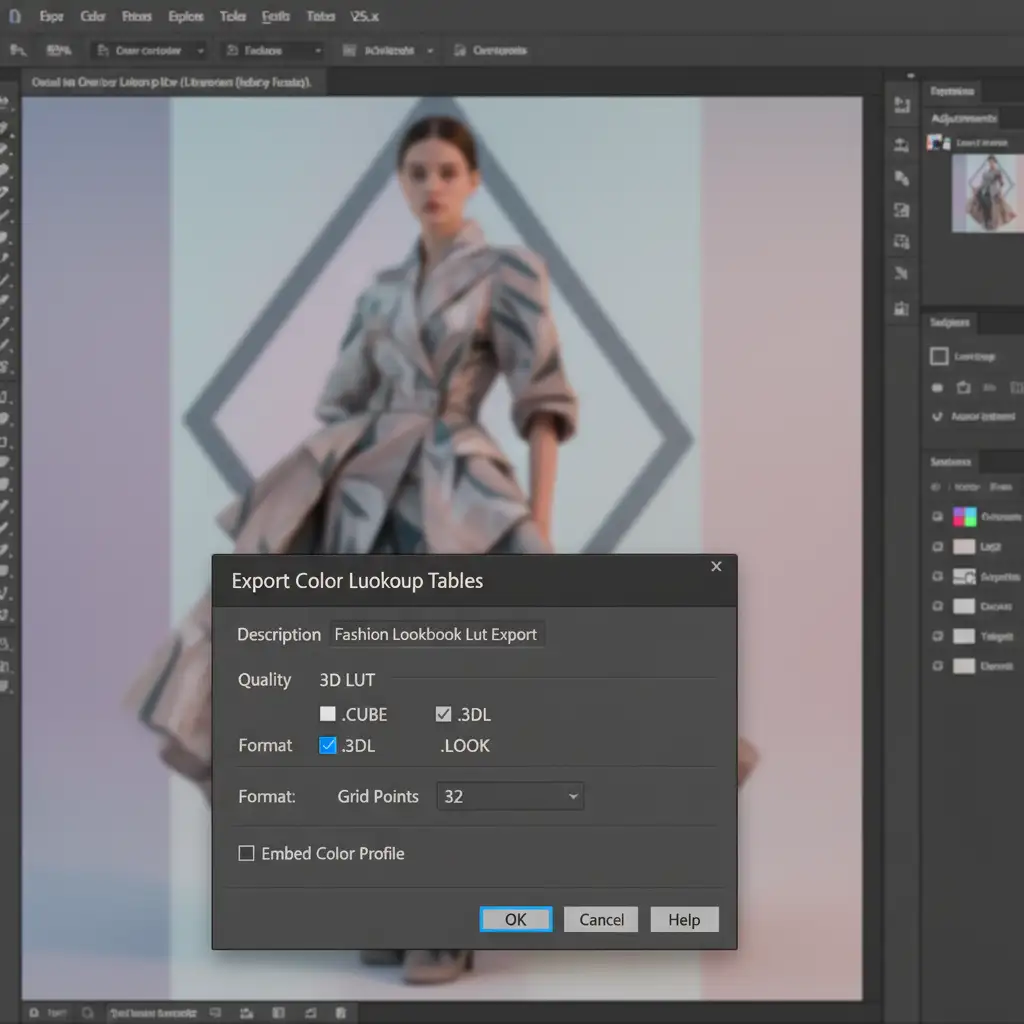The height and width of the screenshot is (1024, 1024).
Task: Click the bottom icon in right panel strip
Action: pyautogui.click(x=902, y=308)
